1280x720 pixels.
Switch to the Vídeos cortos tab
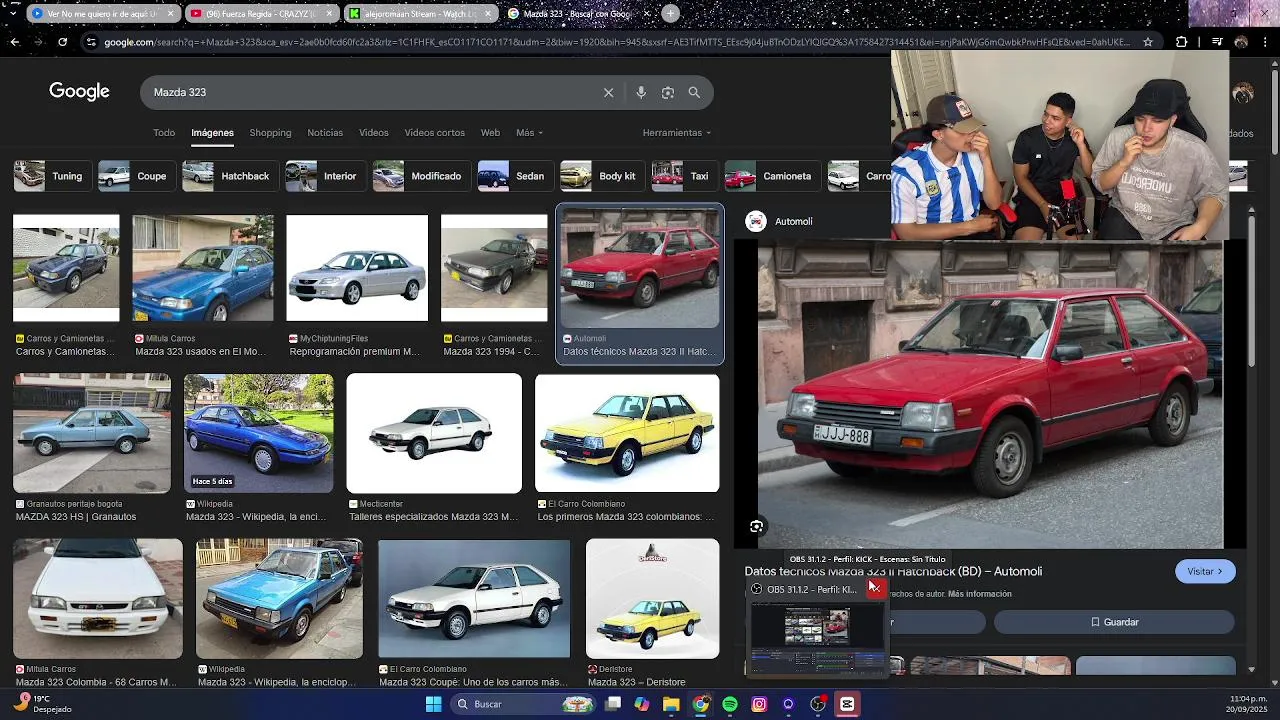point(434,132)
